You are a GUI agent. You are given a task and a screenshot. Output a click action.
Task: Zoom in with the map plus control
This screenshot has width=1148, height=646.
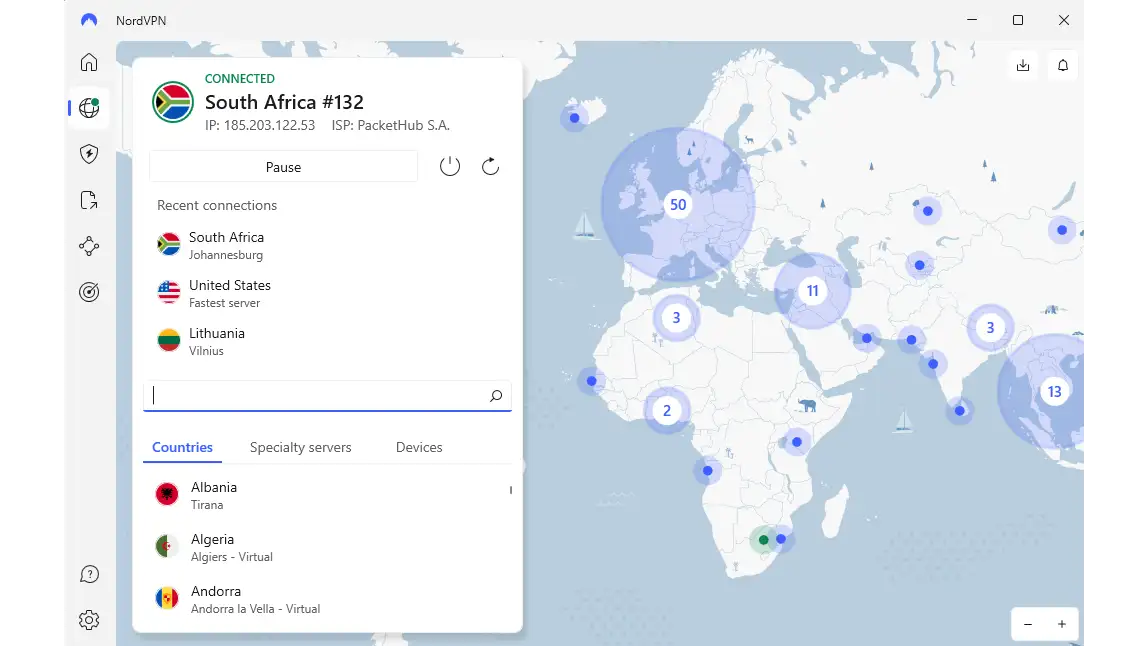[x=1063, y=623]
